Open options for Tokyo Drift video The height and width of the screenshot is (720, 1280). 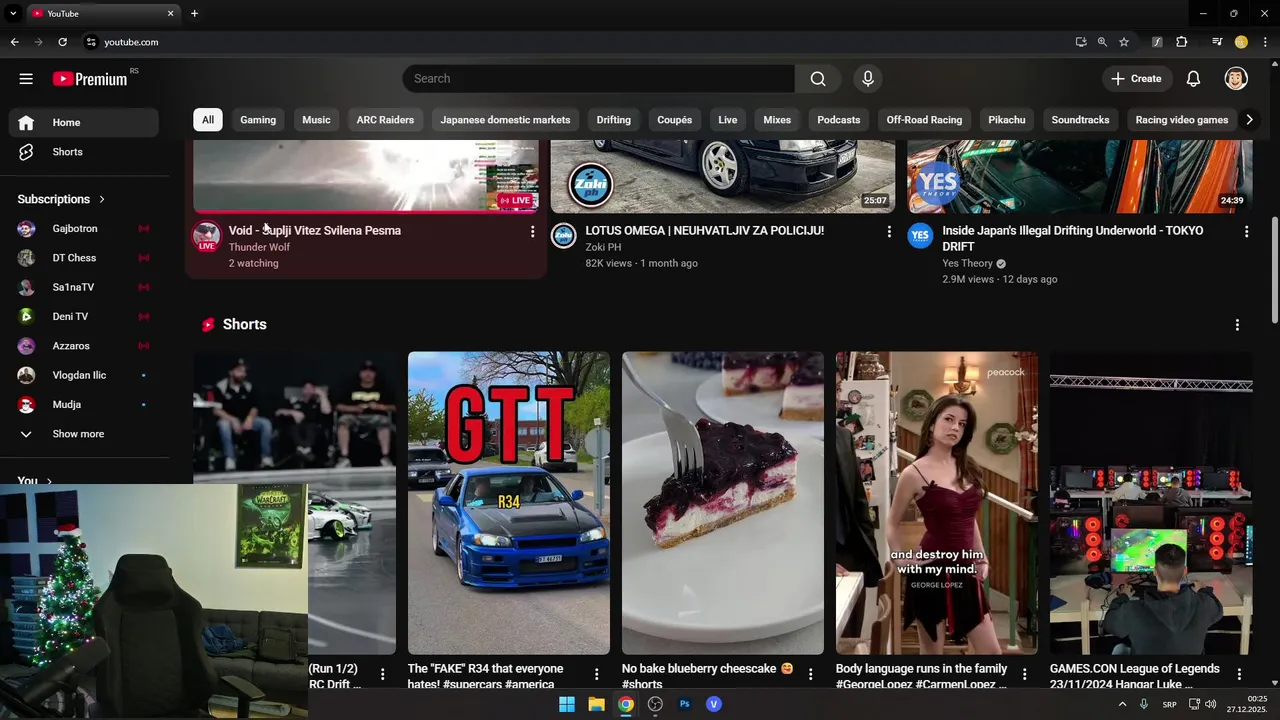(1246, 232)
